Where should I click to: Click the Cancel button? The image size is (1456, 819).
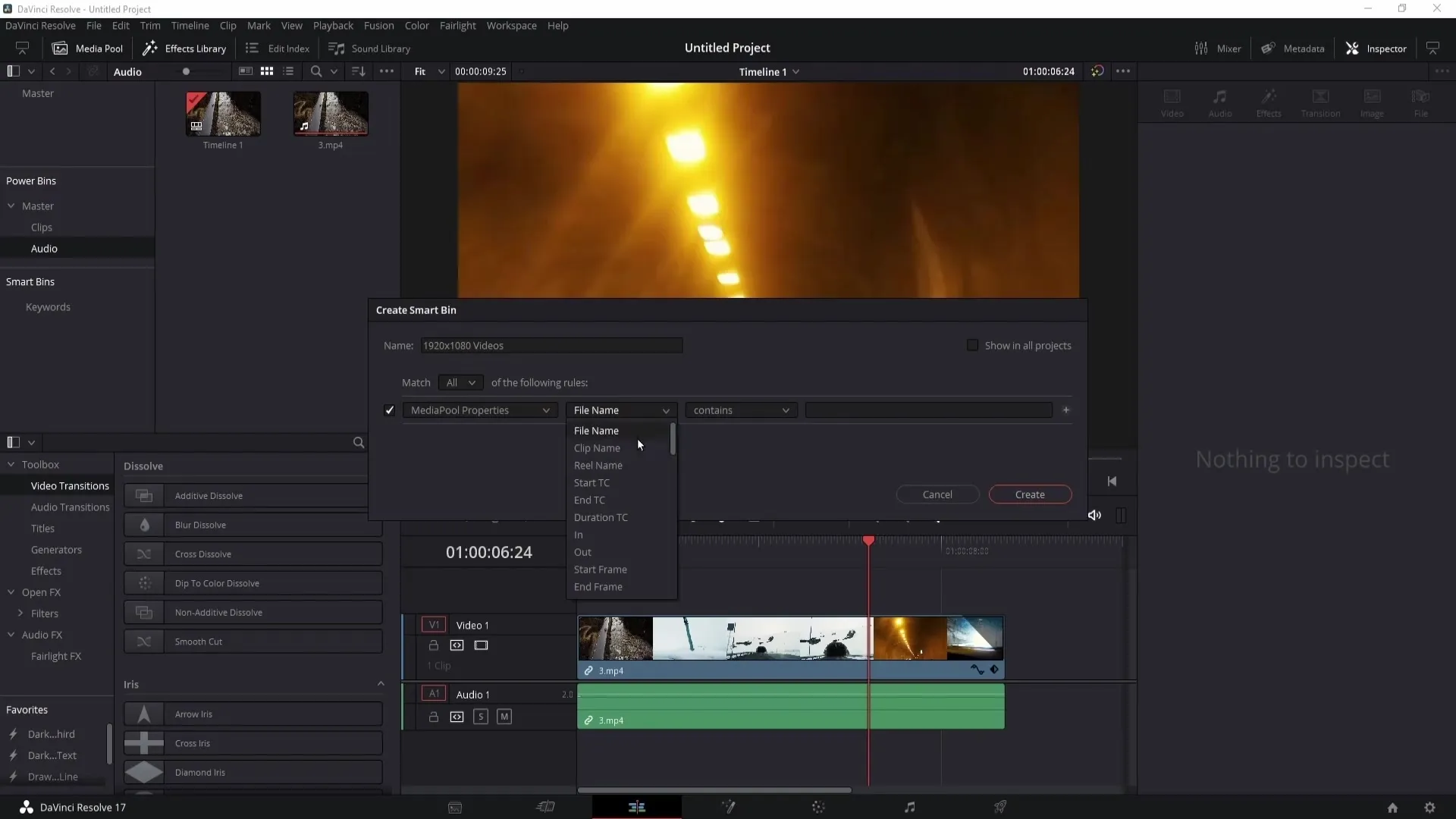pyautogui.click(x=937, y=494)
